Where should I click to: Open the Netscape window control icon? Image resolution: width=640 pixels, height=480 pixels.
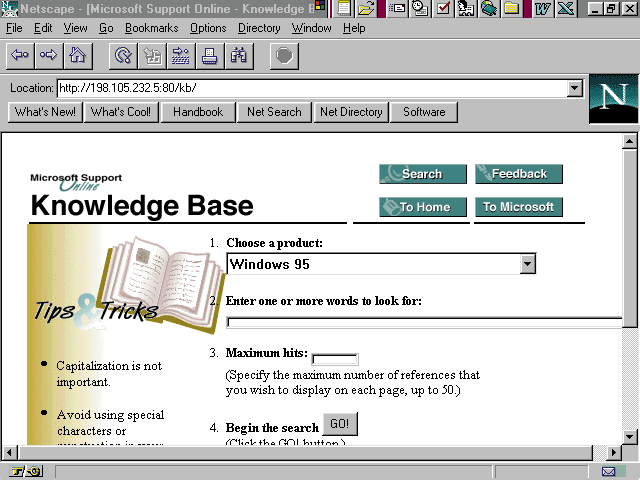pos(10,9)
